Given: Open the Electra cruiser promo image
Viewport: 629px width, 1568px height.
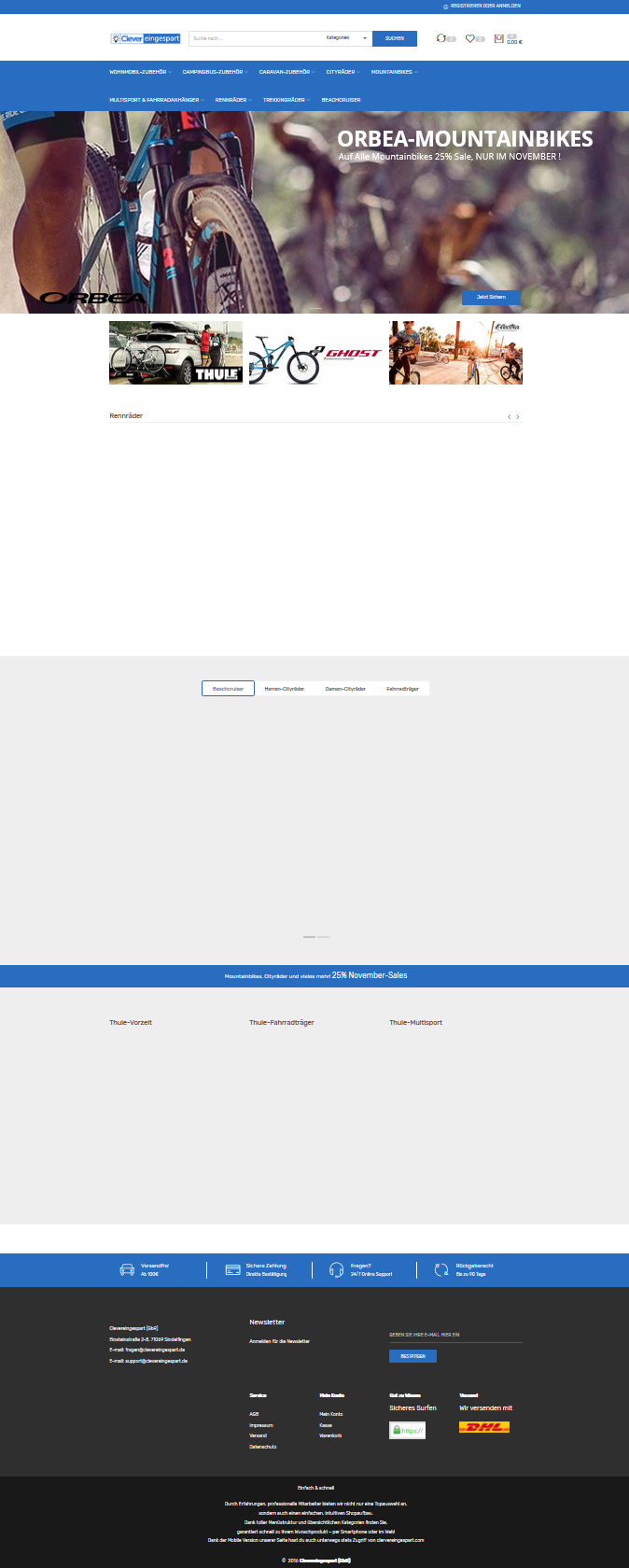Looking at the screenshot, I should click(x=455, y=353).
